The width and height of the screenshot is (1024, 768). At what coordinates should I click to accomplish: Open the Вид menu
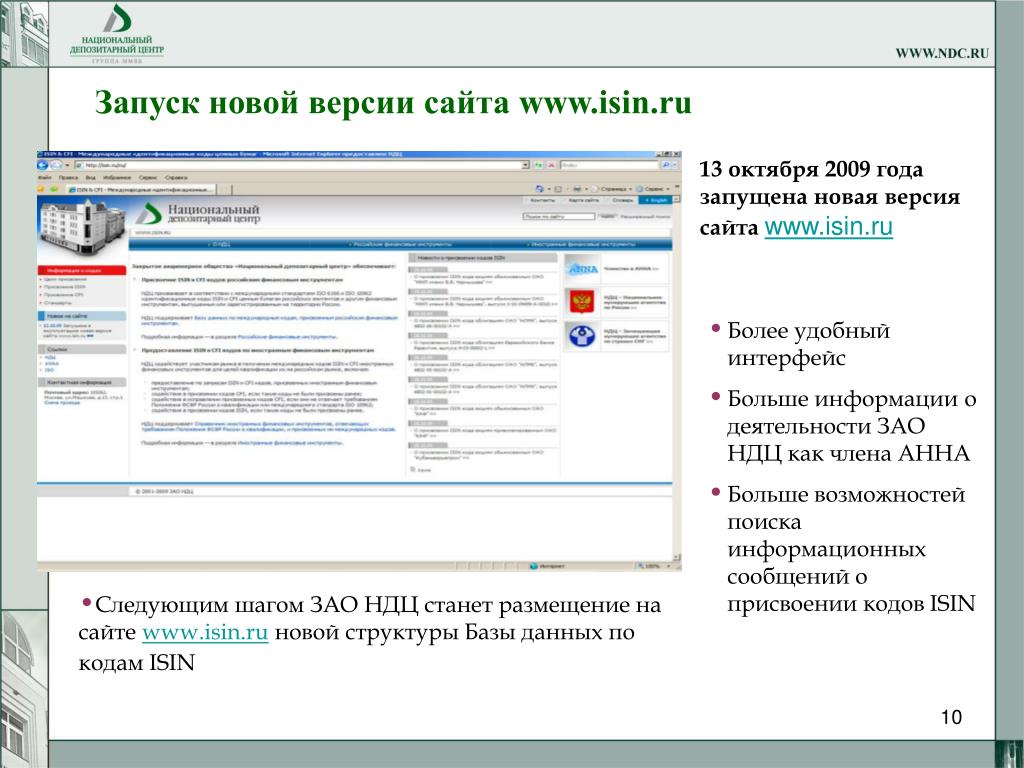click(x=91, y=178)
